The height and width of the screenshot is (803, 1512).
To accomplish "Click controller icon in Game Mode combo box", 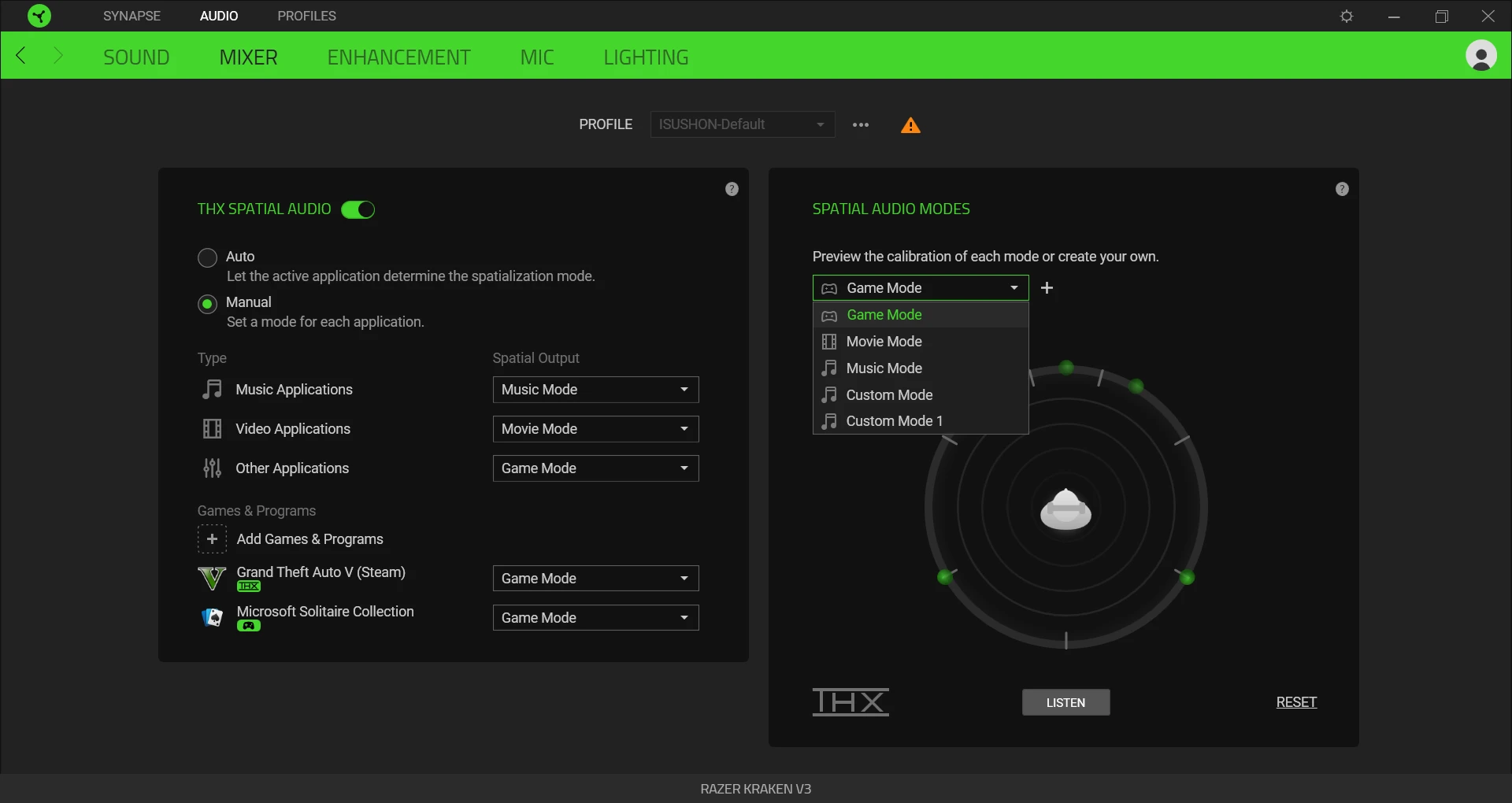I will (x=829, y=288).
